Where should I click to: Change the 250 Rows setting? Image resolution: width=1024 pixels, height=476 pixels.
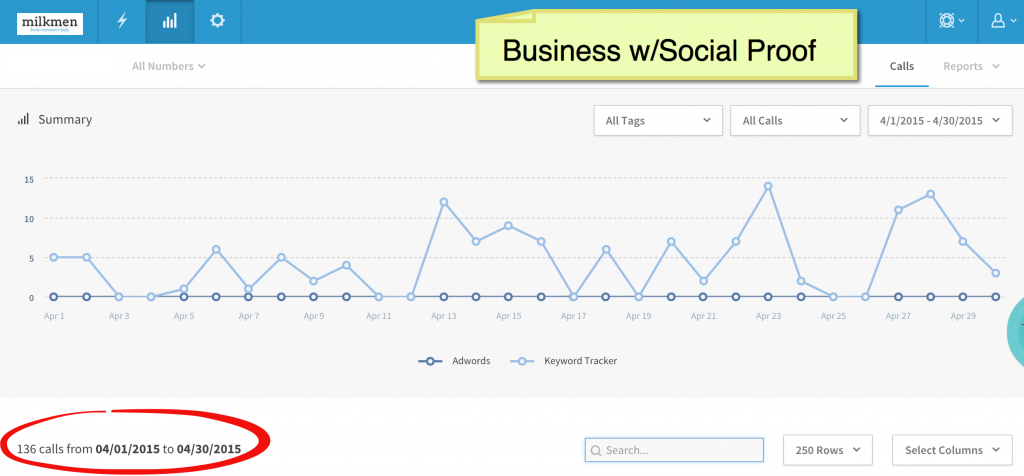(x=827, y=450)
